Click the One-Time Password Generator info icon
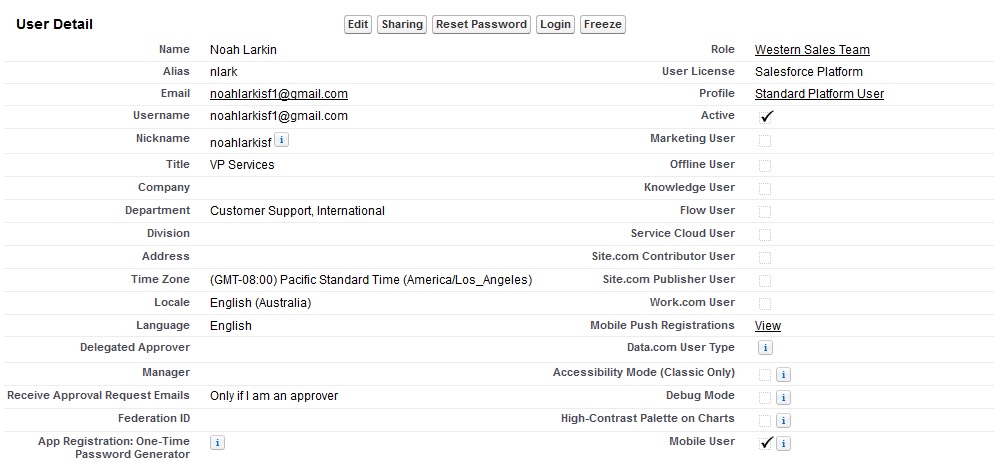This screenshot has width=994, height=463. 217,442
